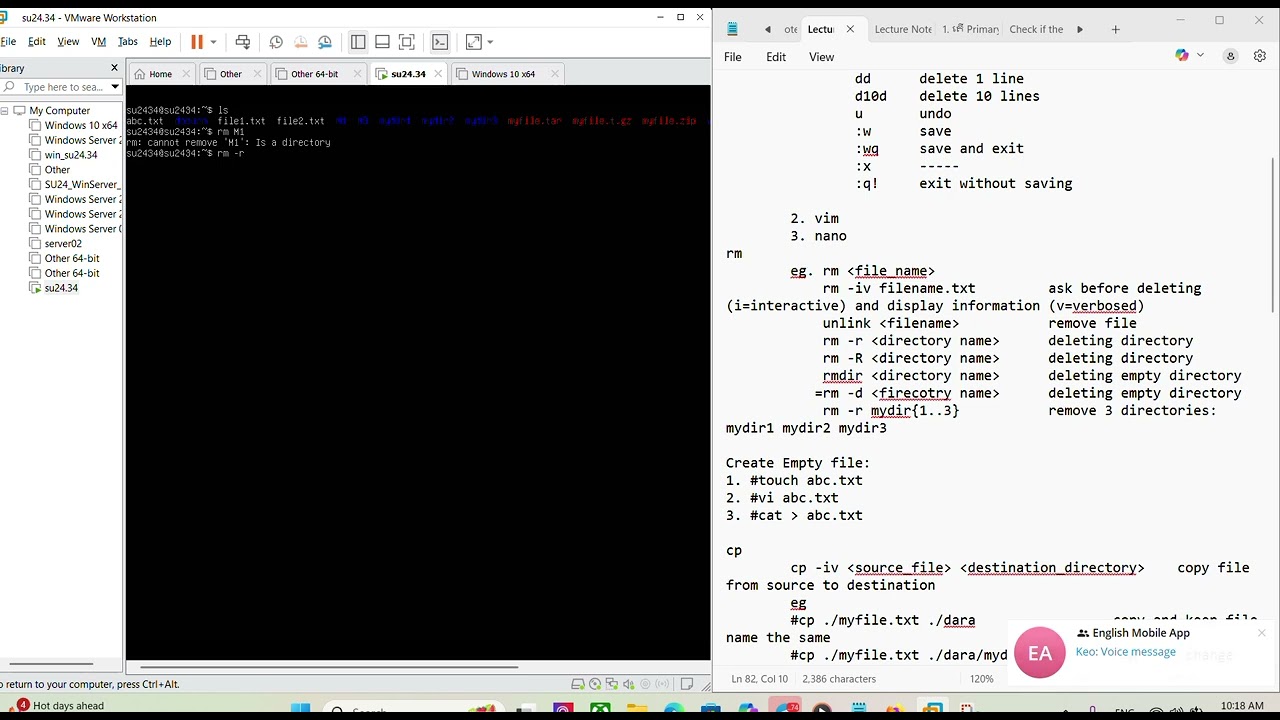This screenshot has width=1280, height=720.
Task: Dismiss the English Mobile App notification
Action: (1262, 633)
